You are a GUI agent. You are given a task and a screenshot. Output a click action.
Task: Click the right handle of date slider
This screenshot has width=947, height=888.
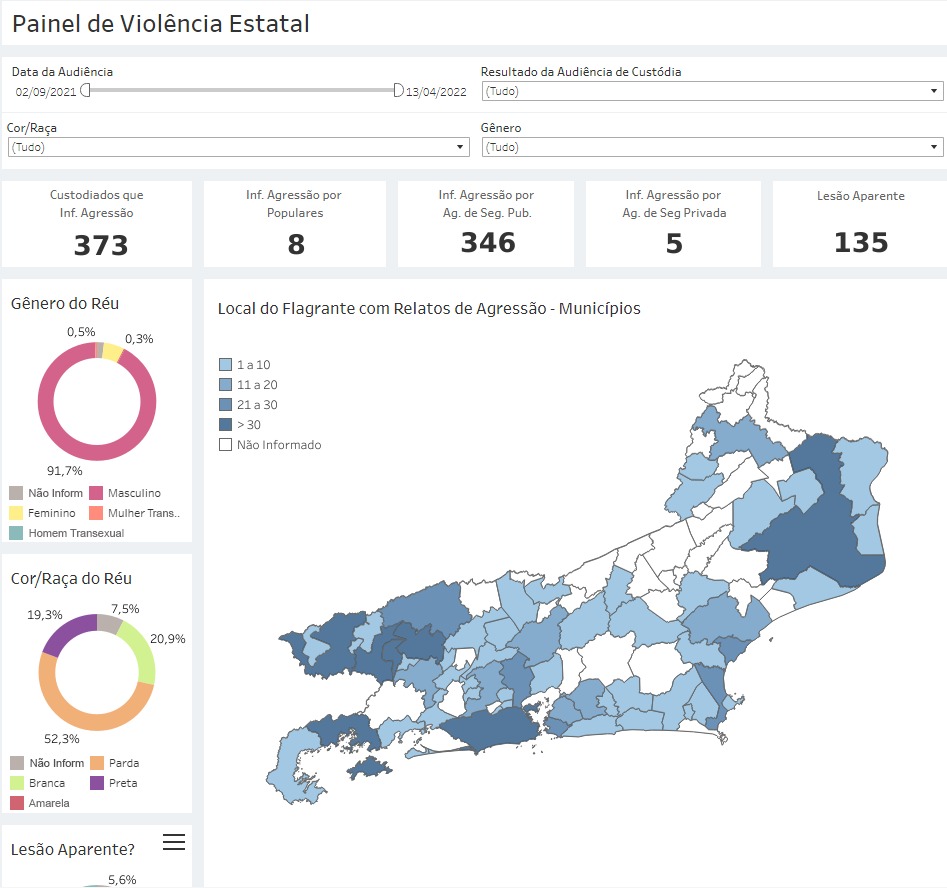tap(398, 91)
